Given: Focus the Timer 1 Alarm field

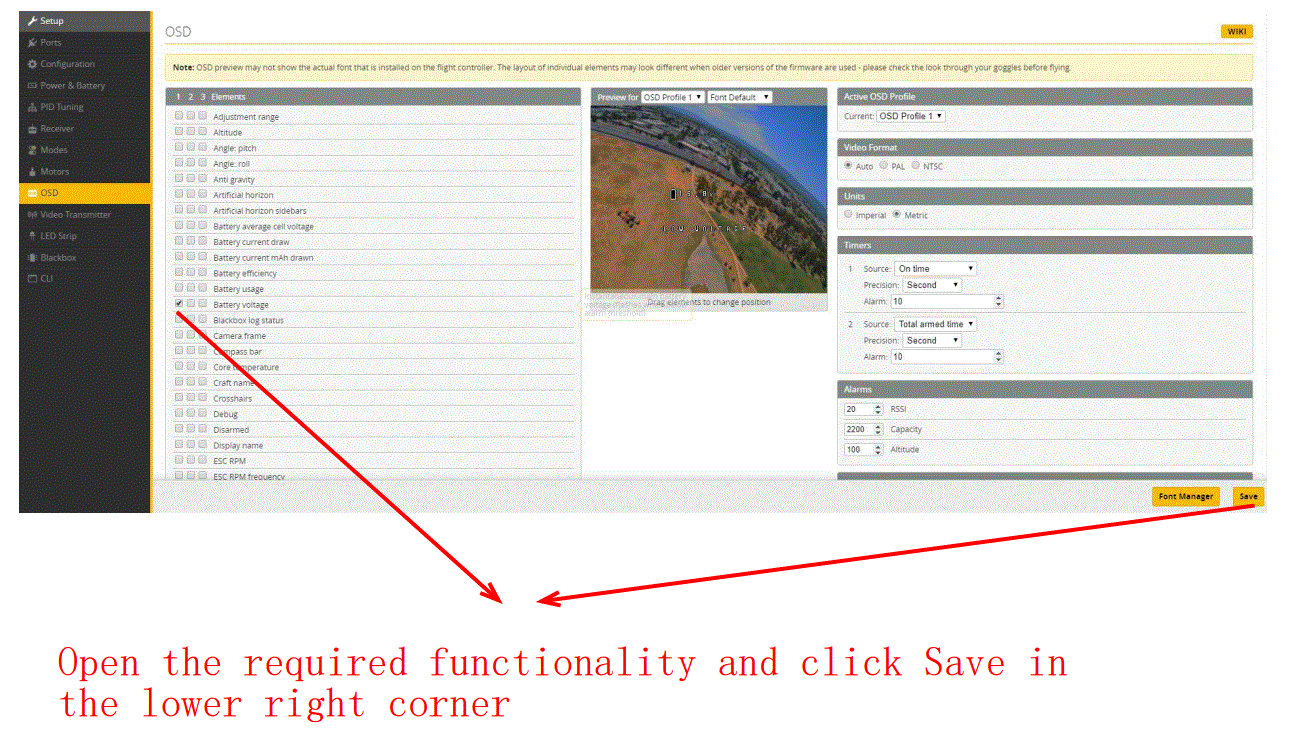Looking at the screenshot, I should point(947,301).
